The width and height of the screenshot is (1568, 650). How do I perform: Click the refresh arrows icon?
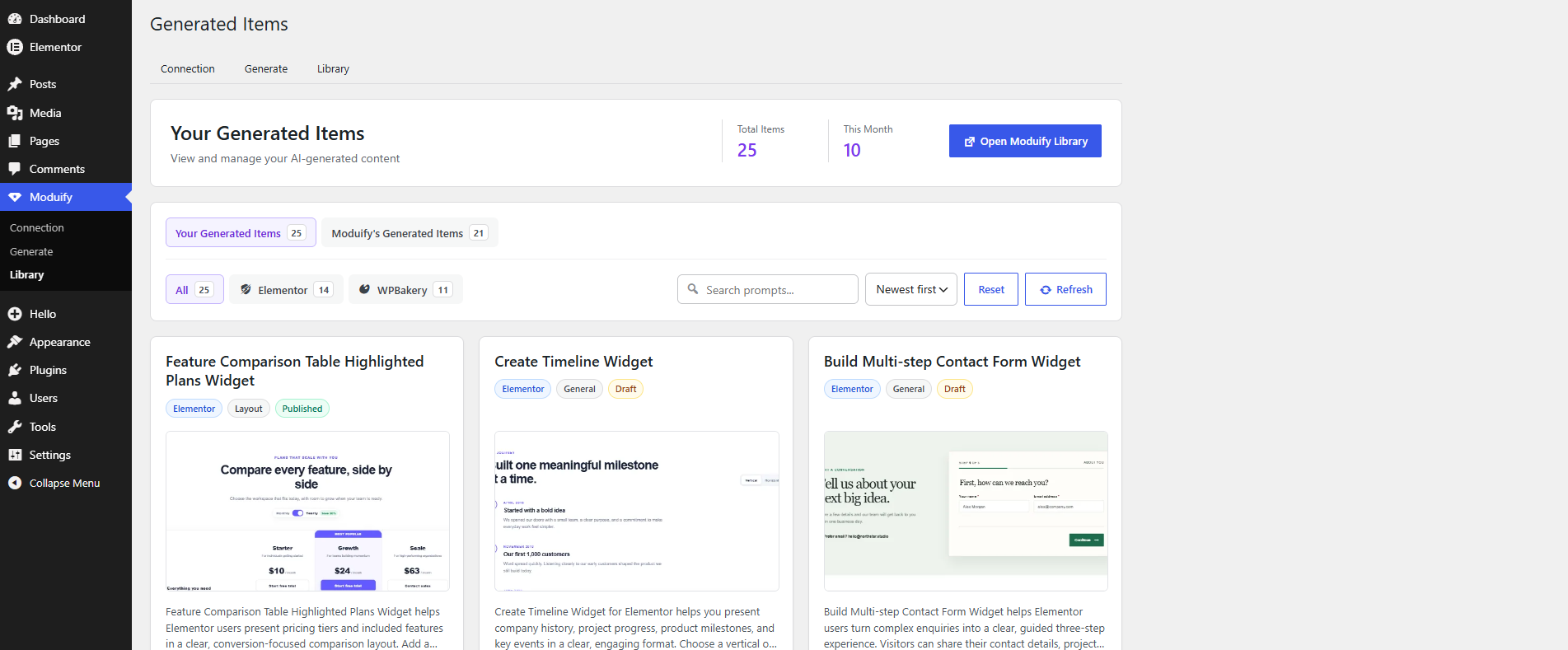[x=1046, y=290]
